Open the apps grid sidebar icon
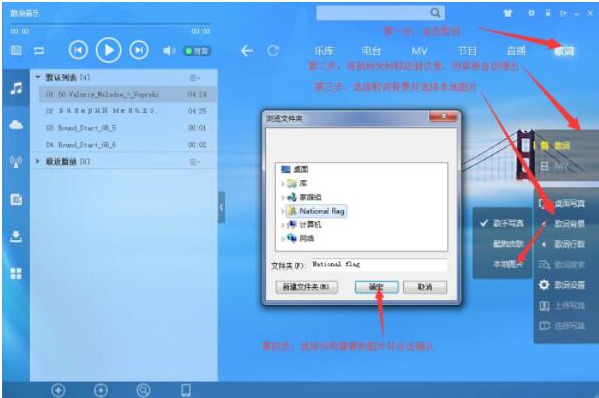 coord(16,273)
